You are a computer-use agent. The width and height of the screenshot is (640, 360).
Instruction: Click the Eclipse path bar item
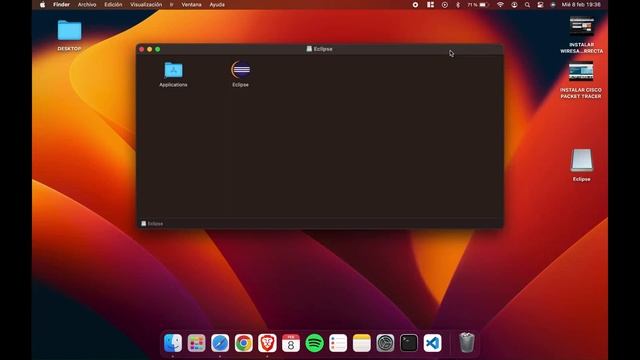pos(152,224)
